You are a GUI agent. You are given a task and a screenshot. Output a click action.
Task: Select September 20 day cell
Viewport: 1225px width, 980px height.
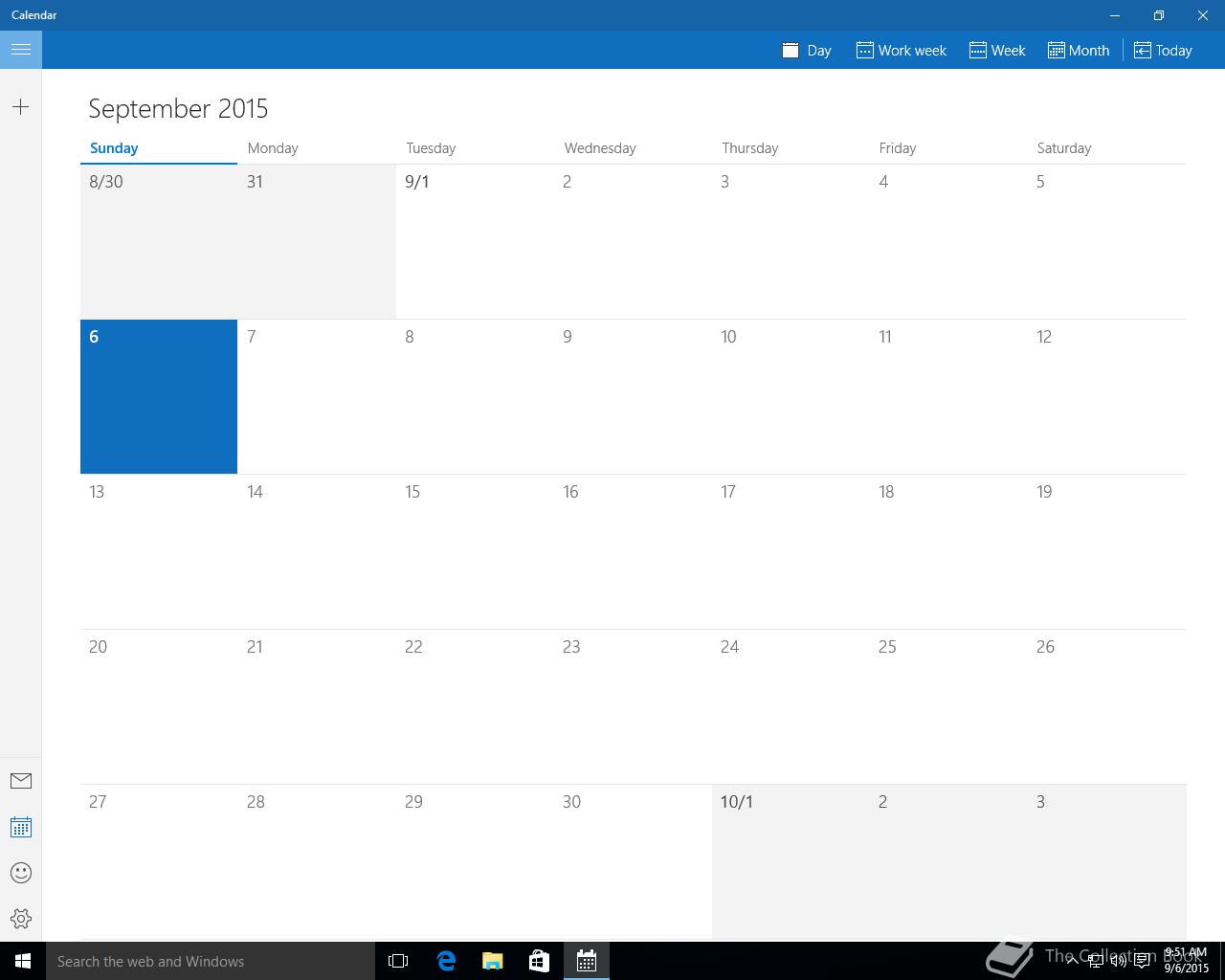click(159, 707)
